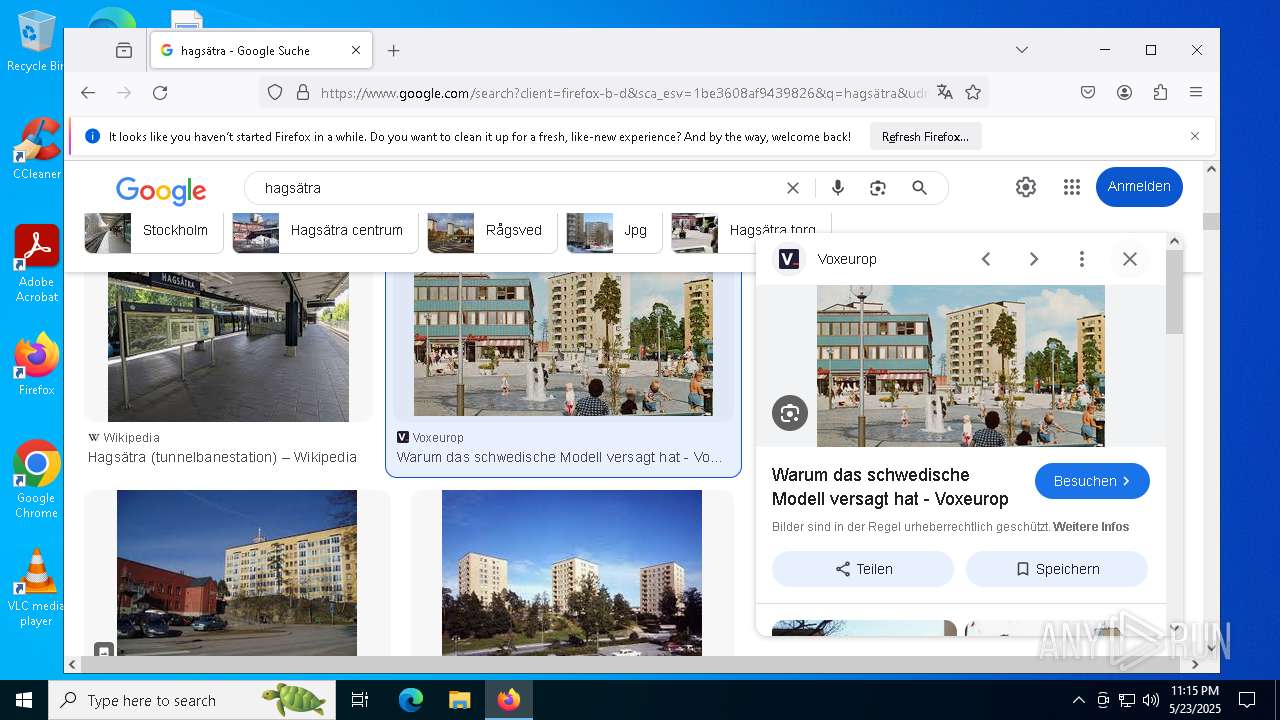Screen dimensions: 1280x720
Task: Expand the list all tabs dropdown arrow
Action: tap(1021, 50)
